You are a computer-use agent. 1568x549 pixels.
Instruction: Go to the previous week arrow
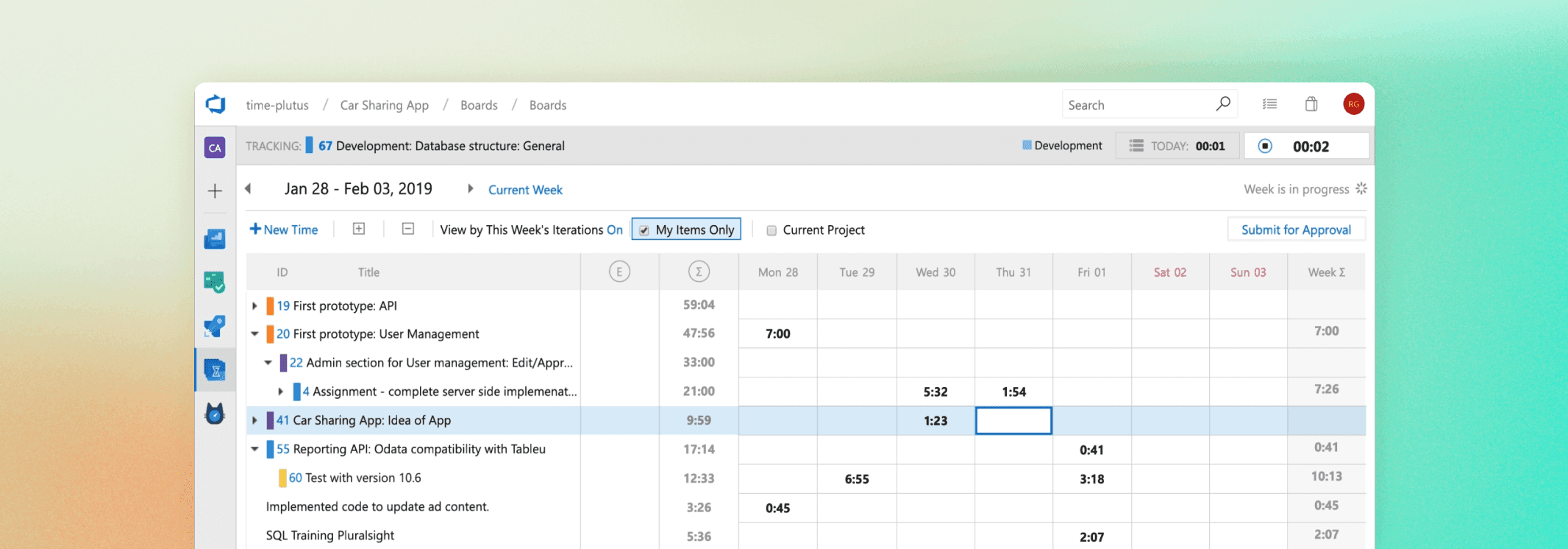click(x=249, y=188)
